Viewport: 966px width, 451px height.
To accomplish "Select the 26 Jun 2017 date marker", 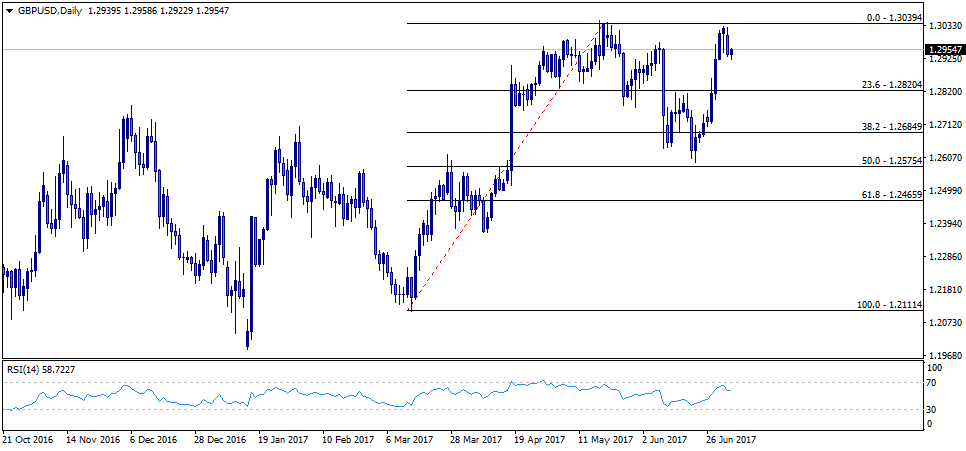I will click(733, 439).
